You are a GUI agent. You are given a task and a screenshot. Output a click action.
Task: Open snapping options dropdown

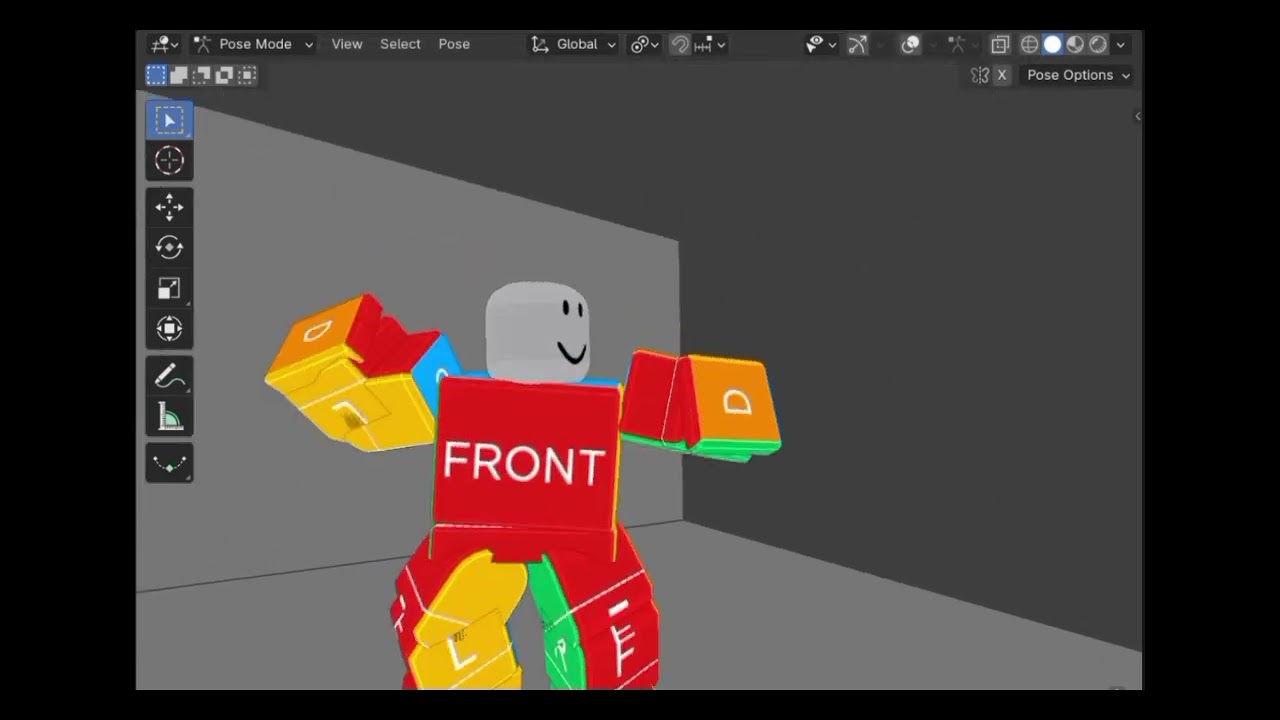point(709,44)
